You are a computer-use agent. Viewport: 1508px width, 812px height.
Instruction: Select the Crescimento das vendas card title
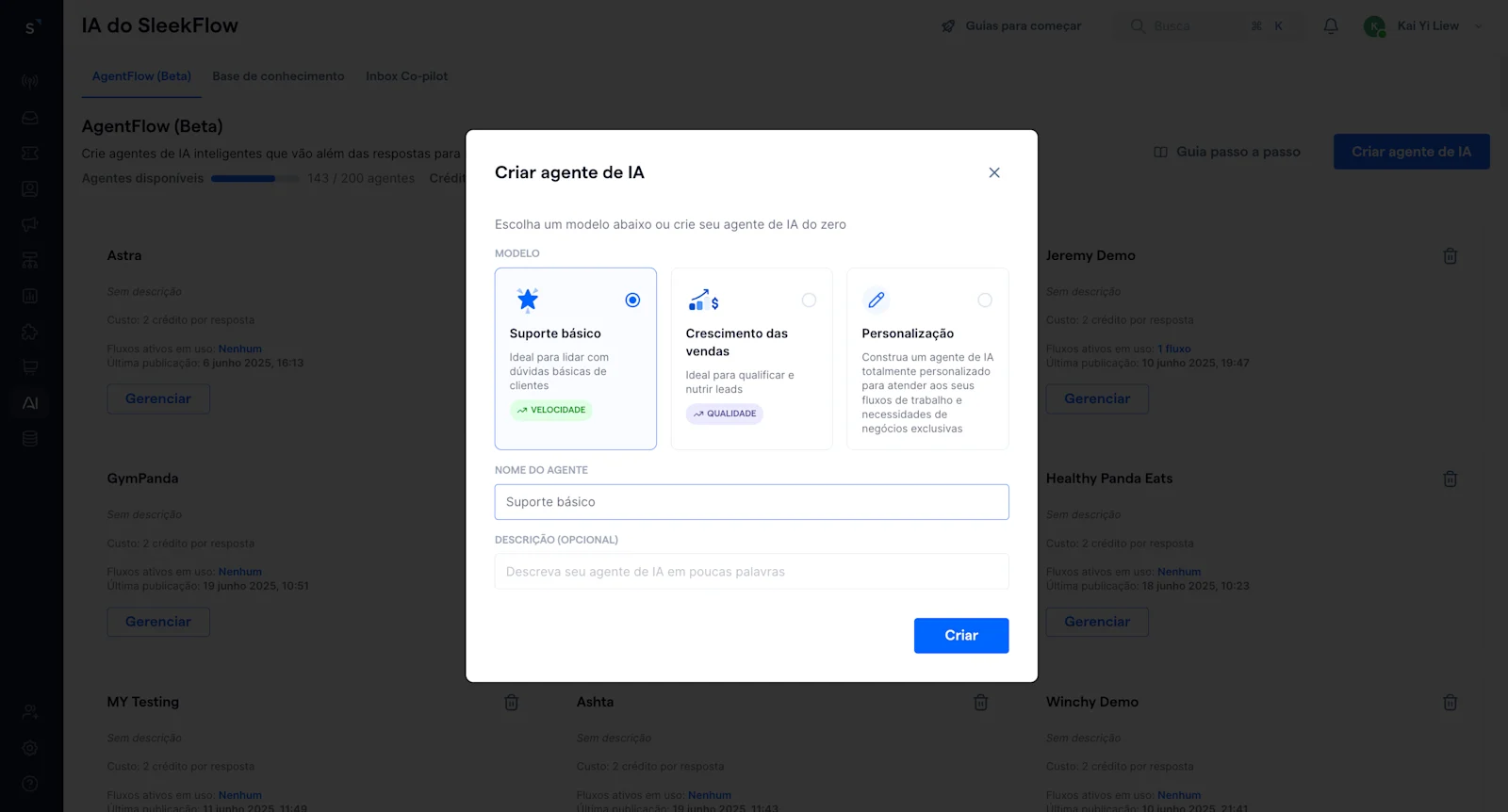[x=736, y=342]
